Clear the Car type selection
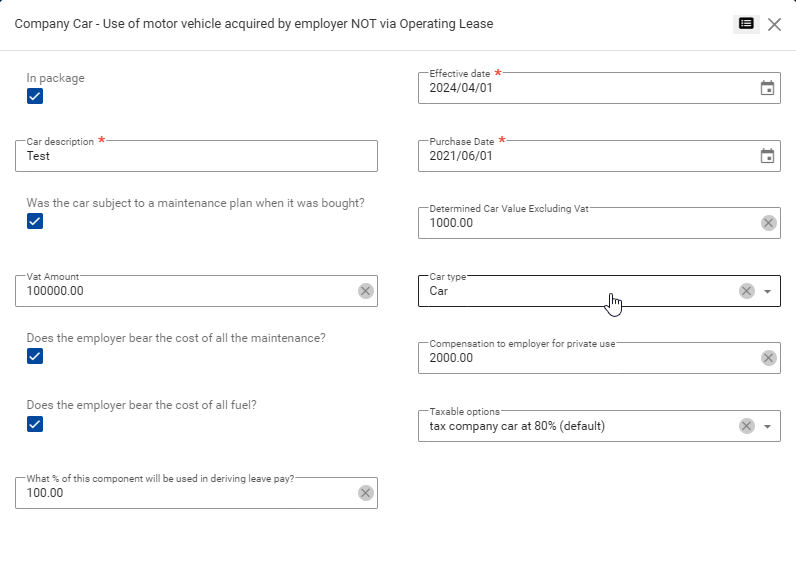 tap(746, 291)
